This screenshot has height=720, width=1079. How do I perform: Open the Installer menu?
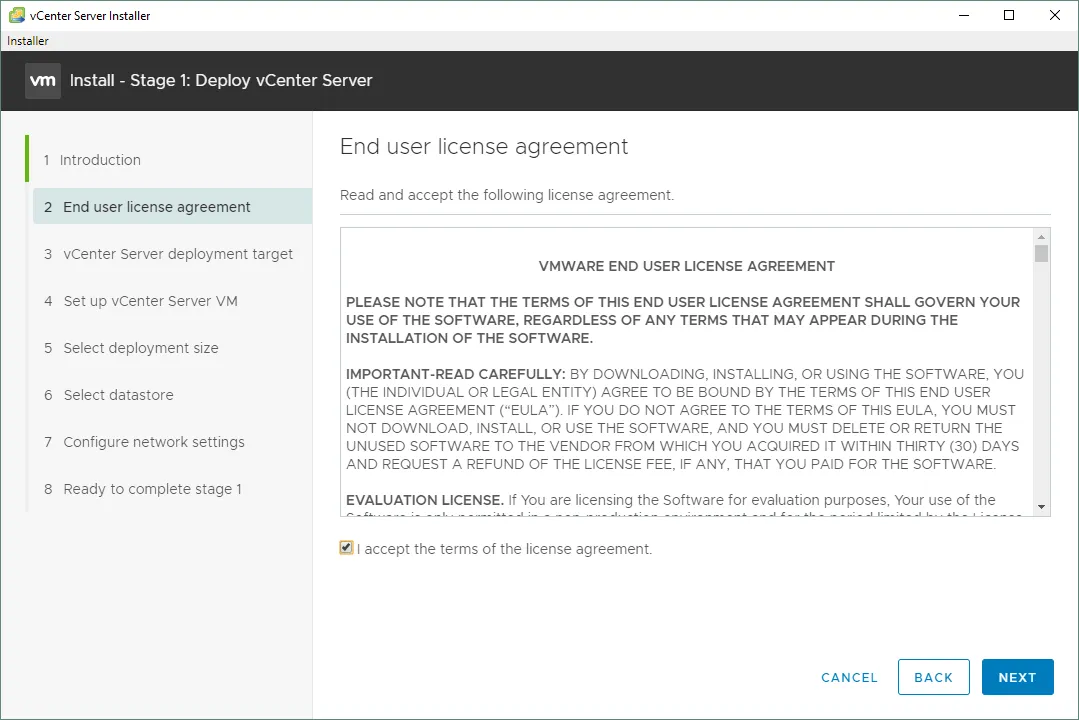coord(28,41)
